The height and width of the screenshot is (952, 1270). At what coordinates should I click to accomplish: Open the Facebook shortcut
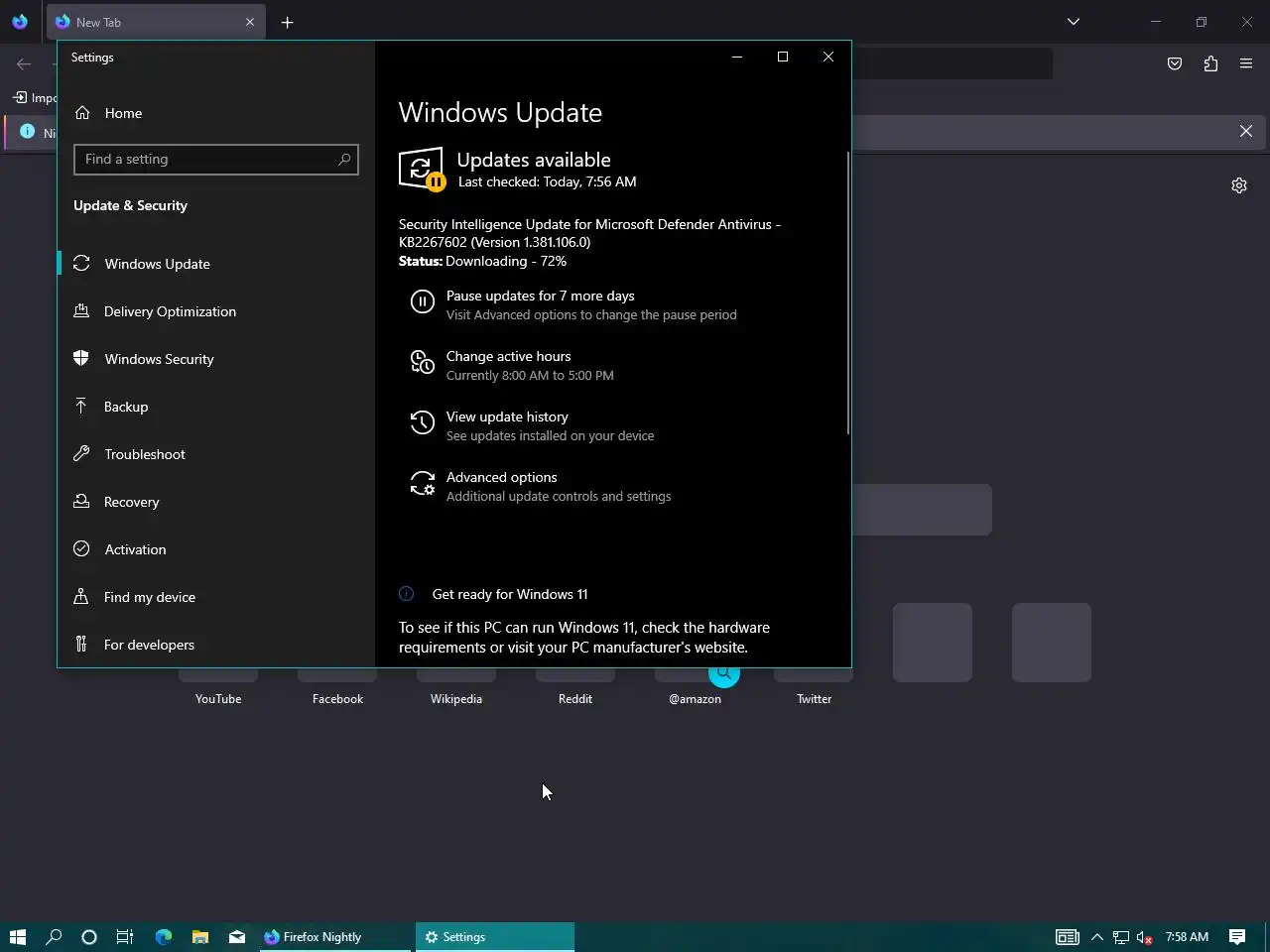[x=337, y=686]
